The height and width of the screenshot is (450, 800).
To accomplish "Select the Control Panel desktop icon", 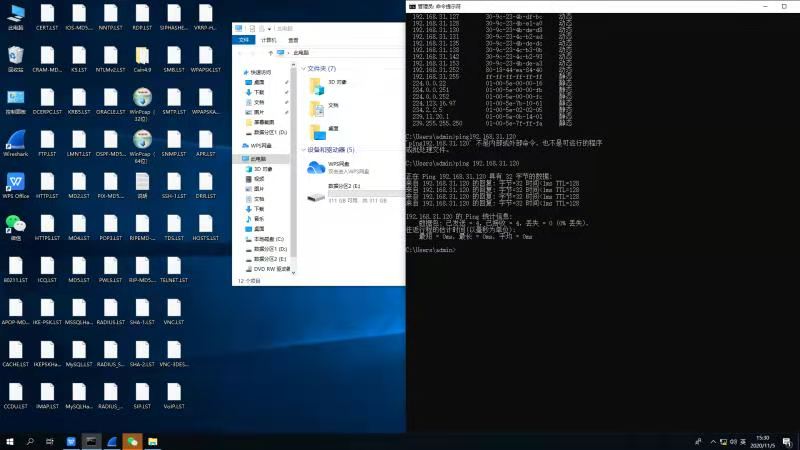I will pyautogui.click(x=15, y=101).
